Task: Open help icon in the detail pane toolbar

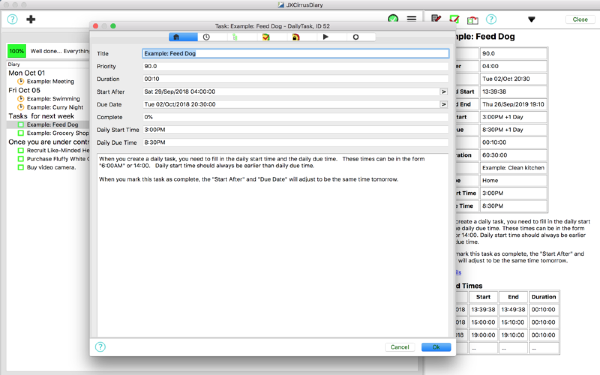Action: 491,19
